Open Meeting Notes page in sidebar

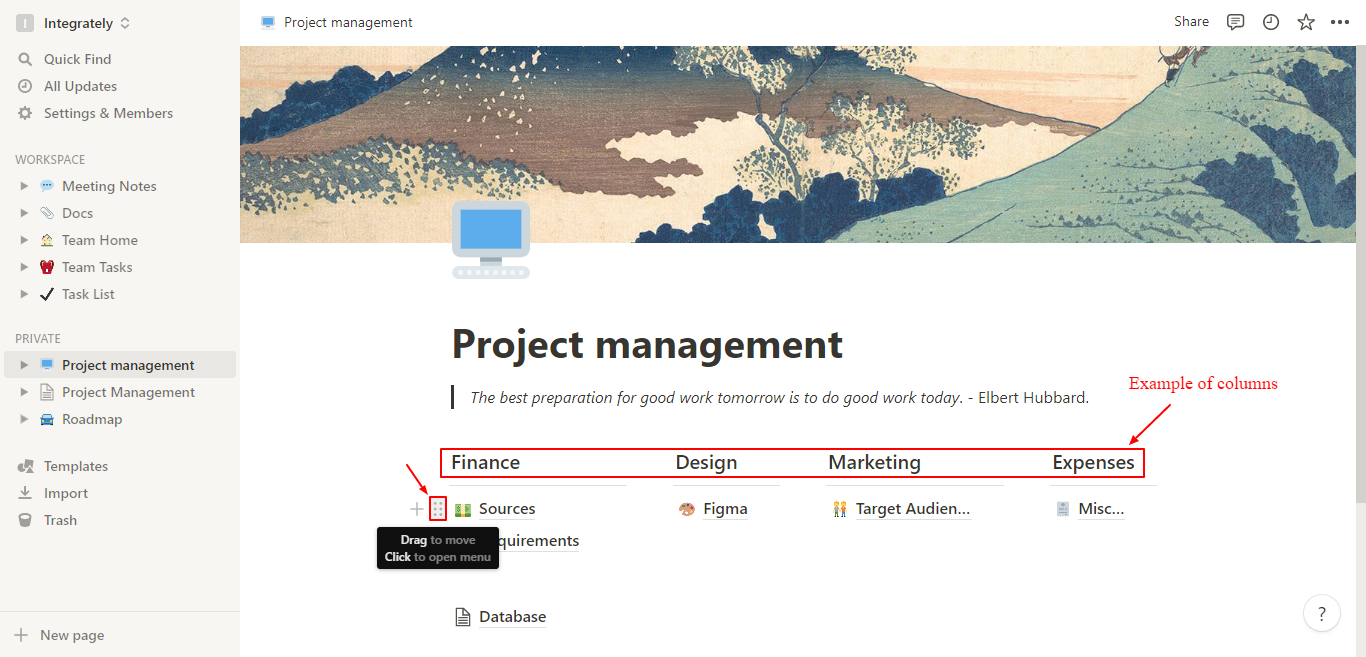[x=109, y=186]
